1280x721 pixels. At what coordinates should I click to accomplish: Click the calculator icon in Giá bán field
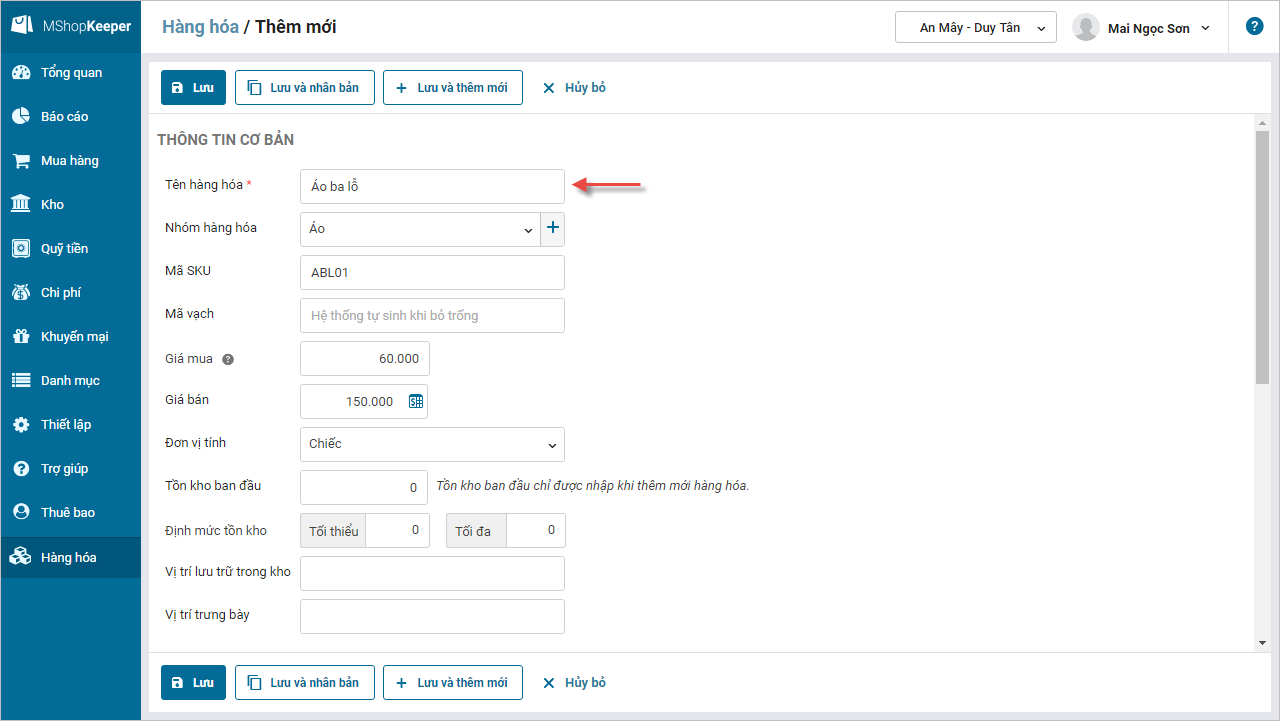[x=416, y=401]
